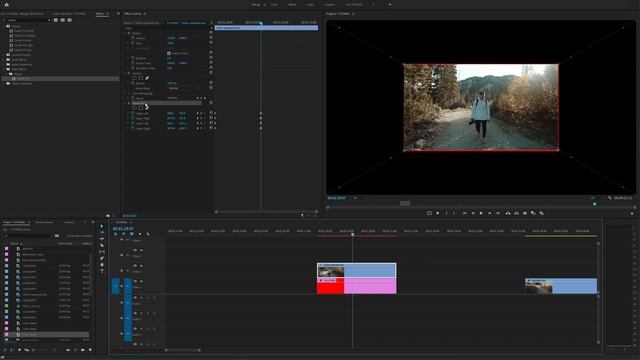Adjust the Project panel thumbnail zoom slider
Image resolution: width=640 pixels, height=360 pixels.
coord(41,350)
